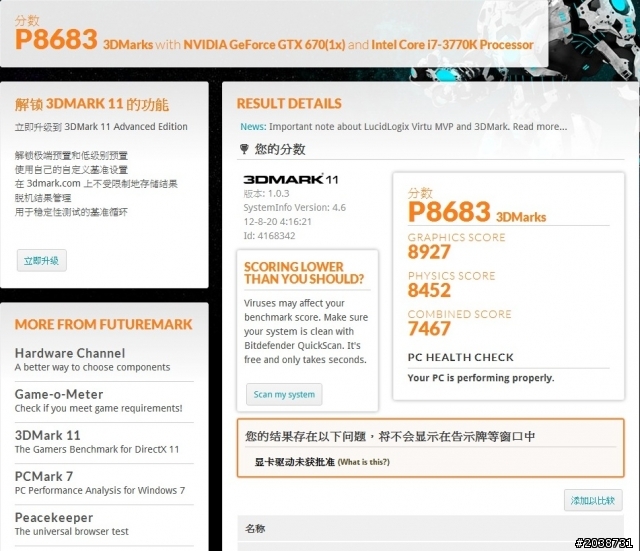640x551 pixels.
Task: Click the Intel Core i7-3770K Processor text
Action: (x=452, y=44)
